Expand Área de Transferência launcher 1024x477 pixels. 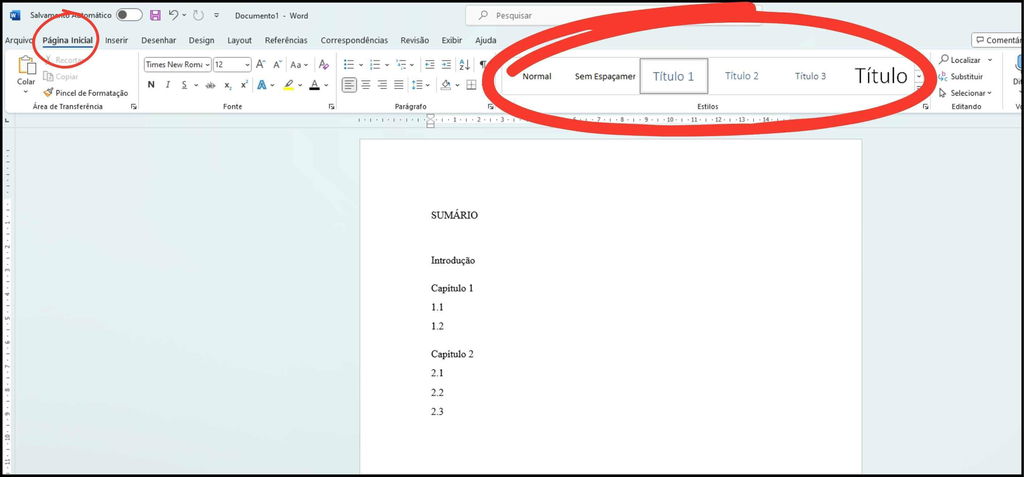click(x=134, y=107)
